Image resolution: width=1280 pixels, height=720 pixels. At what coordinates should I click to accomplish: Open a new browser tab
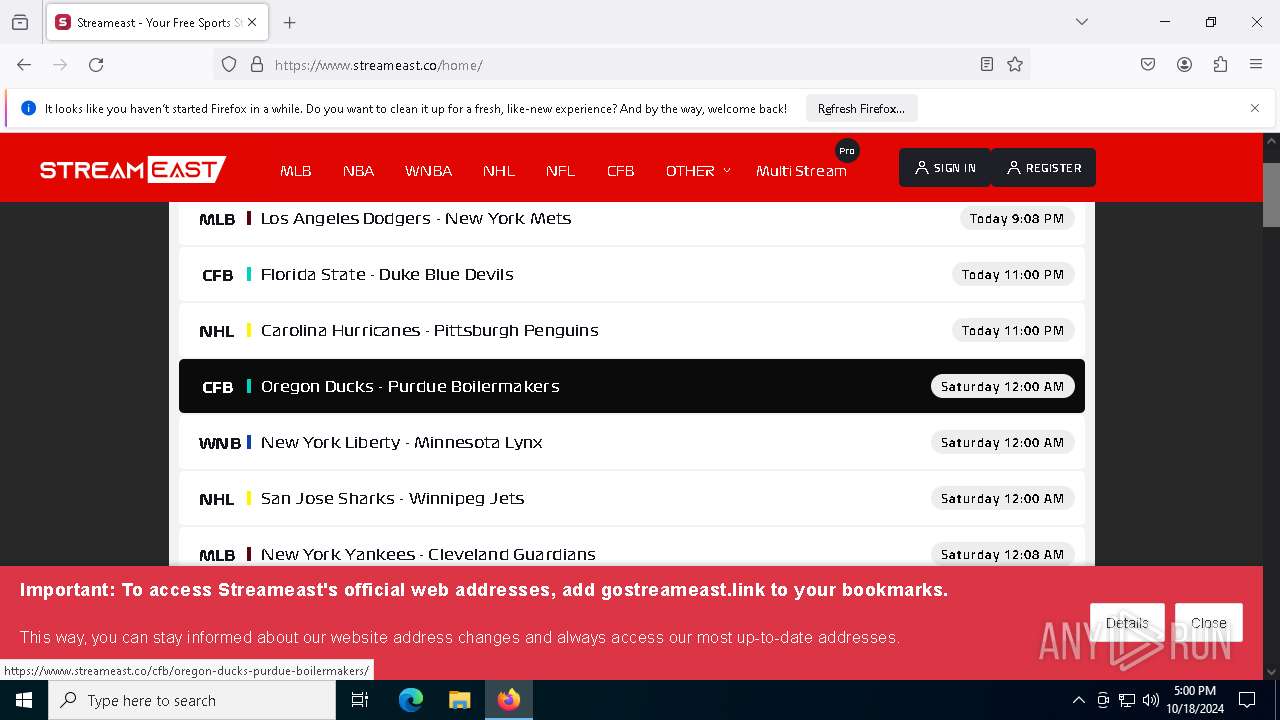(x=289, y=22)
